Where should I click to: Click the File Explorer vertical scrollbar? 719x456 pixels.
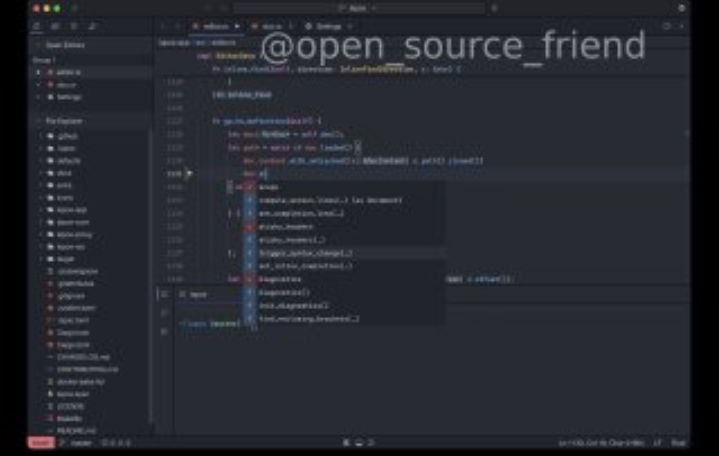[x=150, y=275]
